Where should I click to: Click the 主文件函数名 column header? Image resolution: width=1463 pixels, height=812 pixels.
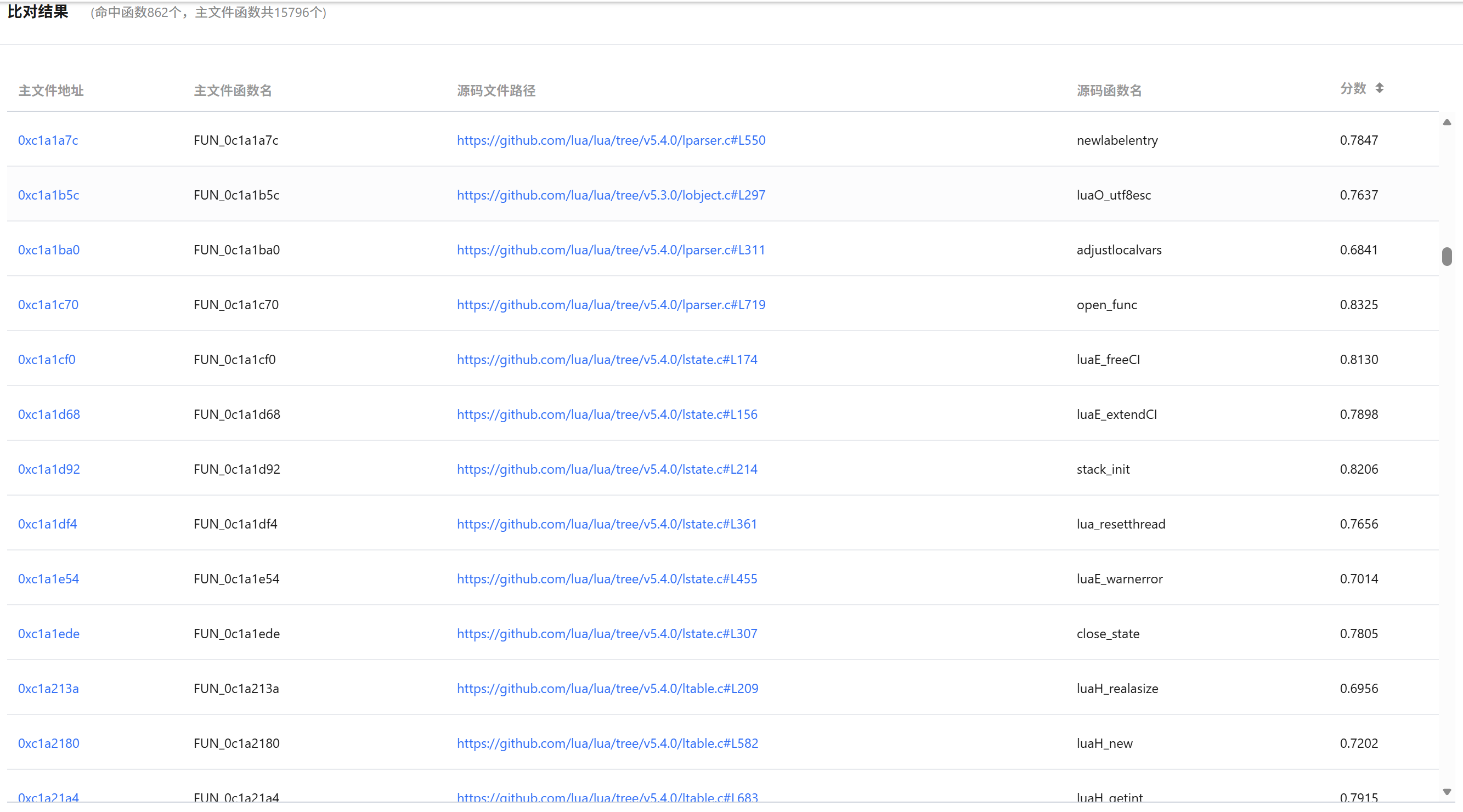tap(233, 91)
